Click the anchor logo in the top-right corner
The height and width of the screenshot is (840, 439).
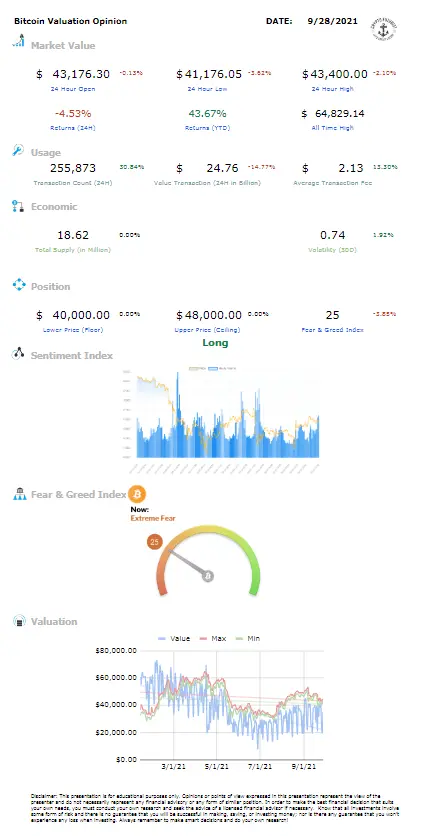coord(383,29)
